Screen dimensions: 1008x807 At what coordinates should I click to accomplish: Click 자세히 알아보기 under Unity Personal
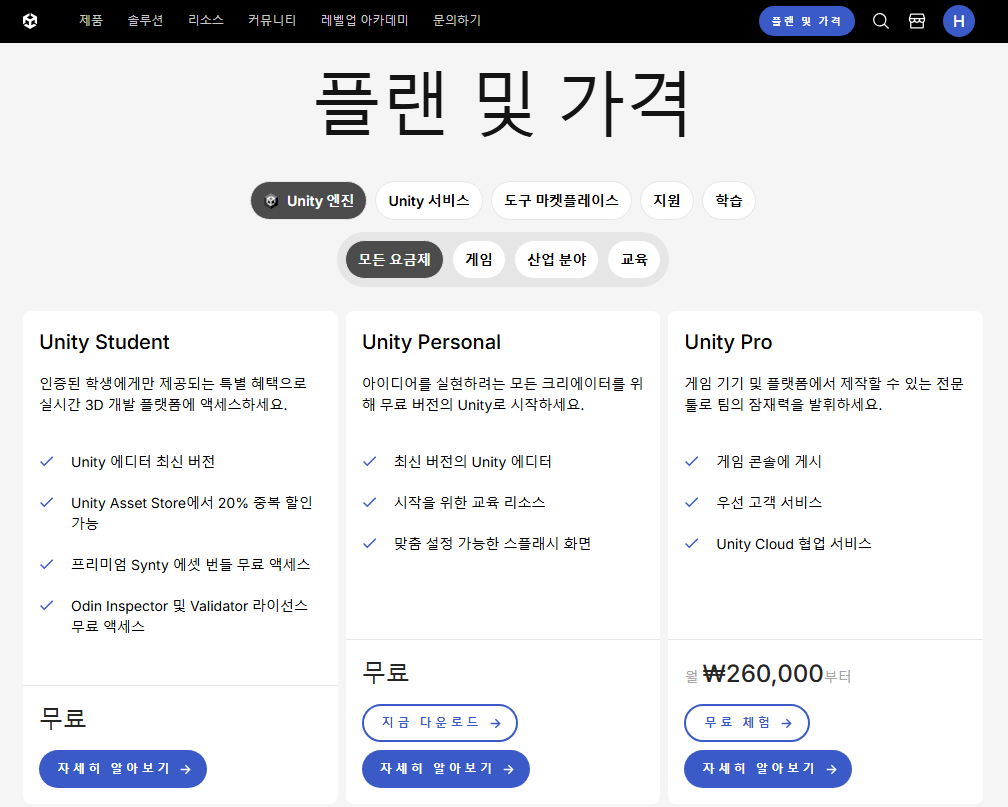[446, 768]
